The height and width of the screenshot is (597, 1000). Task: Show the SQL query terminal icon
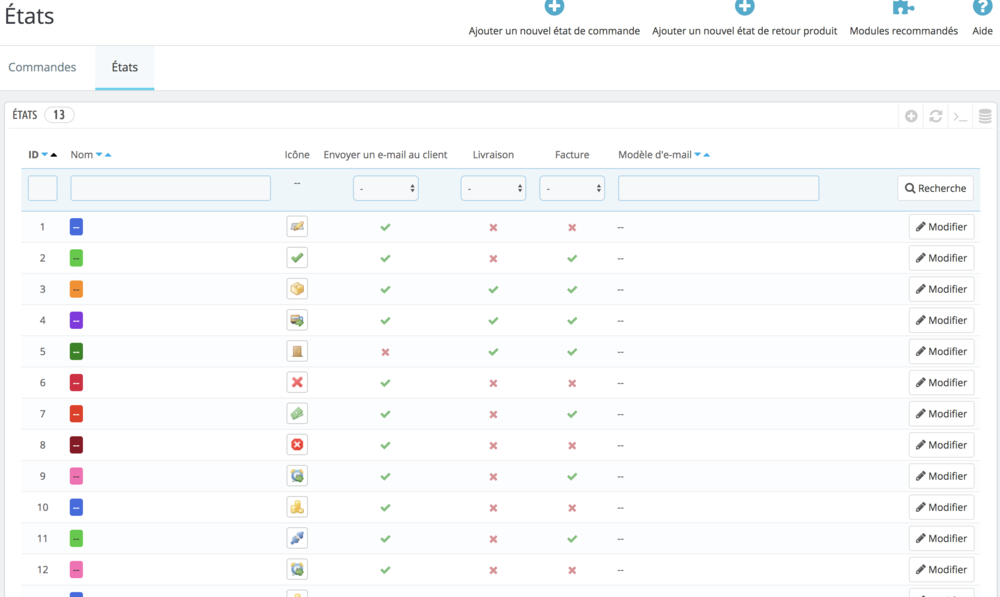[x=960, y=116]
